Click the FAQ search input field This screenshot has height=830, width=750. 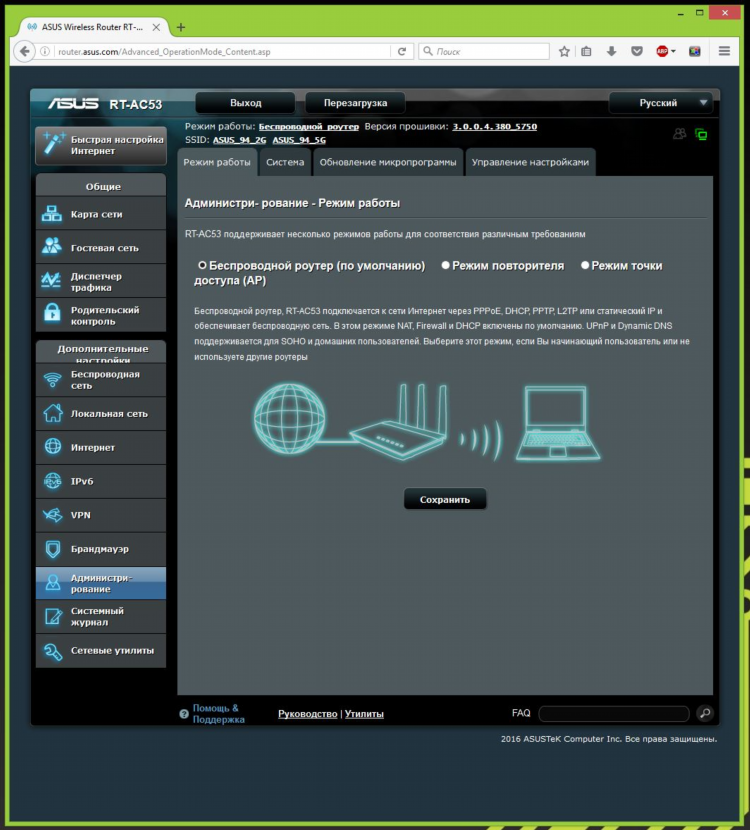[614, 714]
